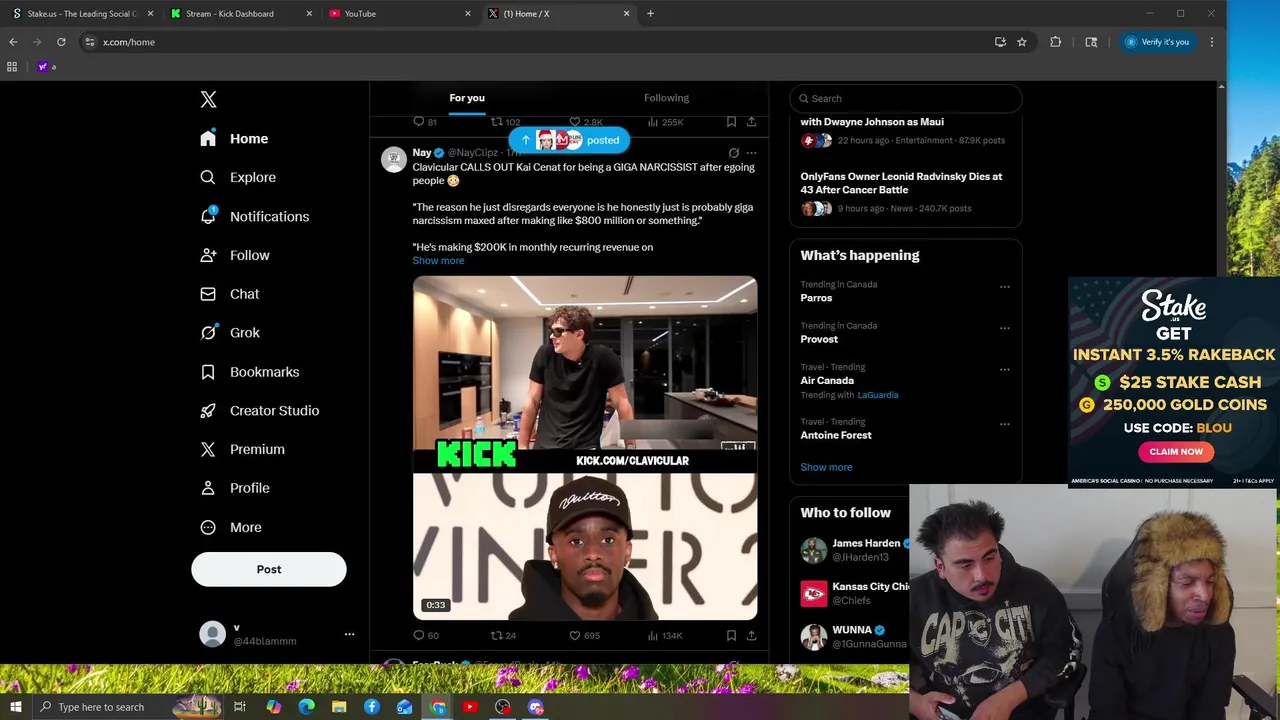1280x720 pixels.
Task: Go back in browser history
Action: [13, 42]
